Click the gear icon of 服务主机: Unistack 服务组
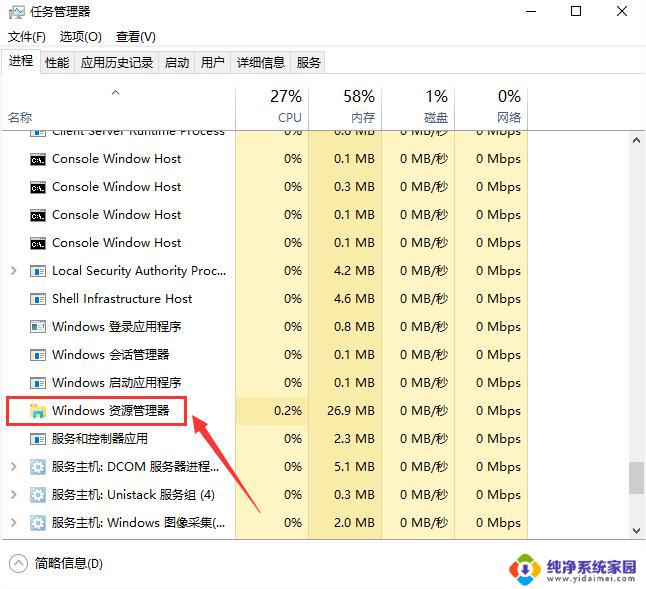 38,495
